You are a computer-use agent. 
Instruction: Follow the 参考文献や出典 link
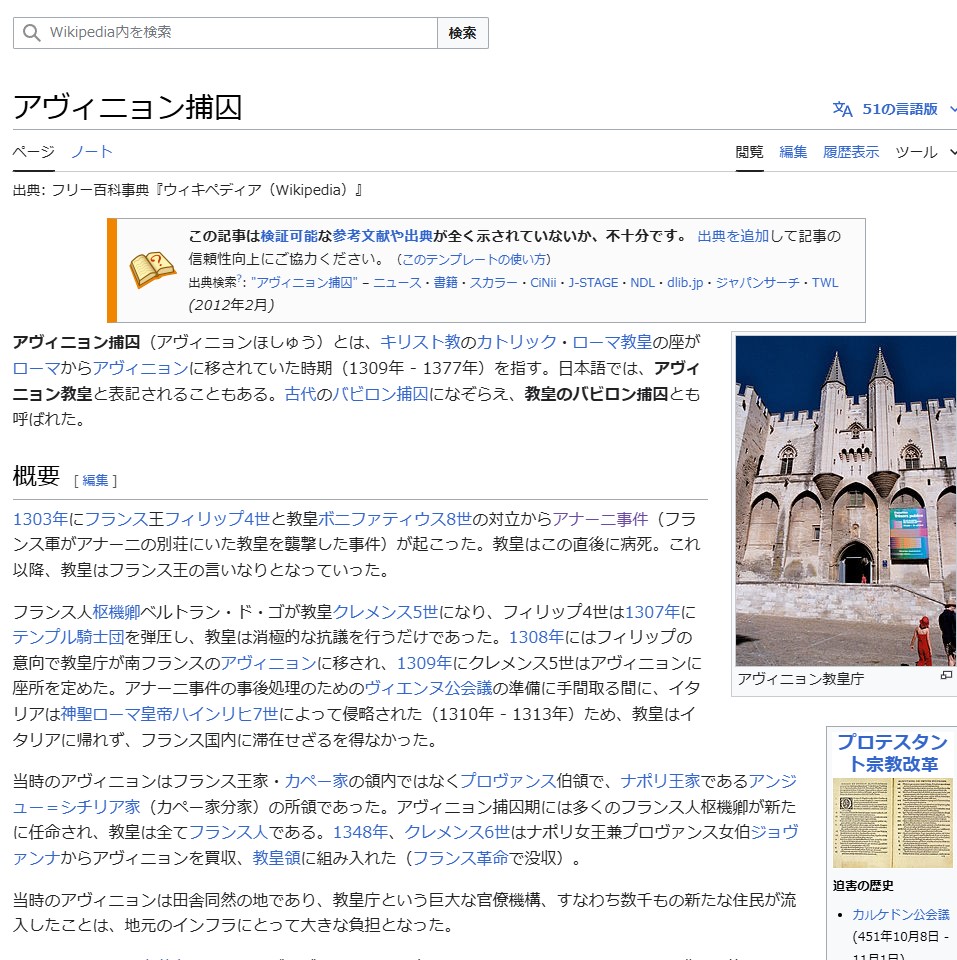[x=383, y=236]
